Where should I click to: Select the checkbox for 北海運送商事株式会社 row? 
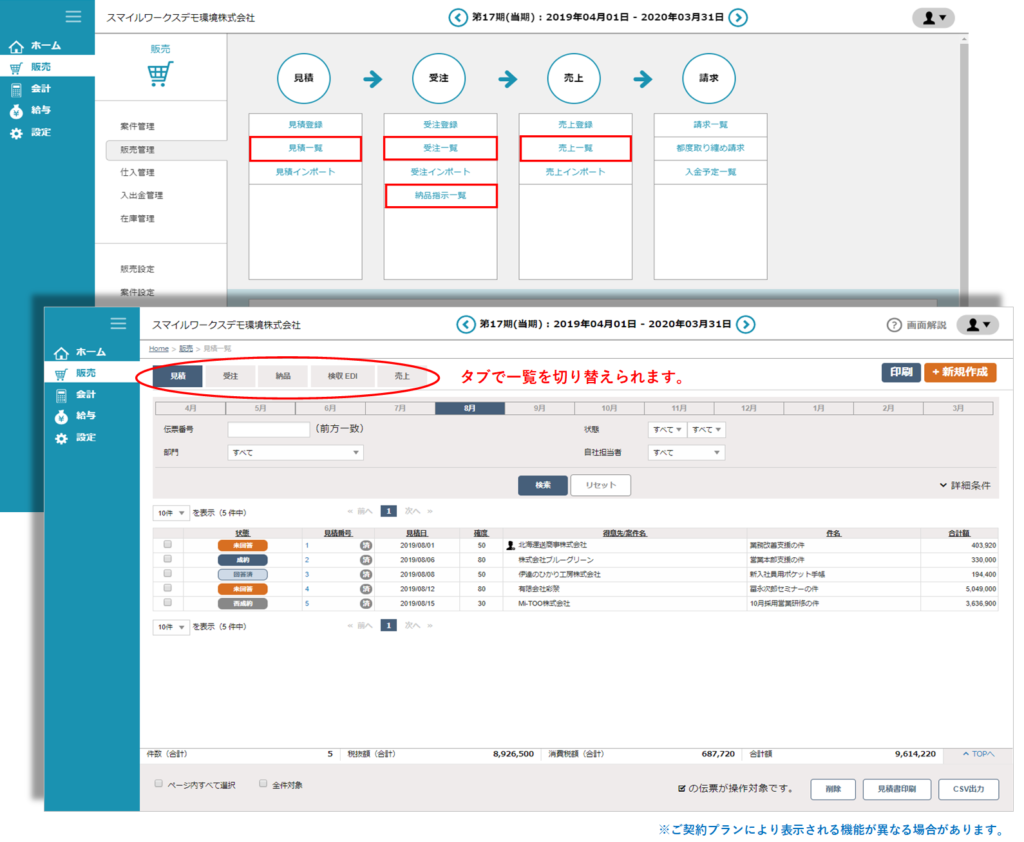coord(168,545)
